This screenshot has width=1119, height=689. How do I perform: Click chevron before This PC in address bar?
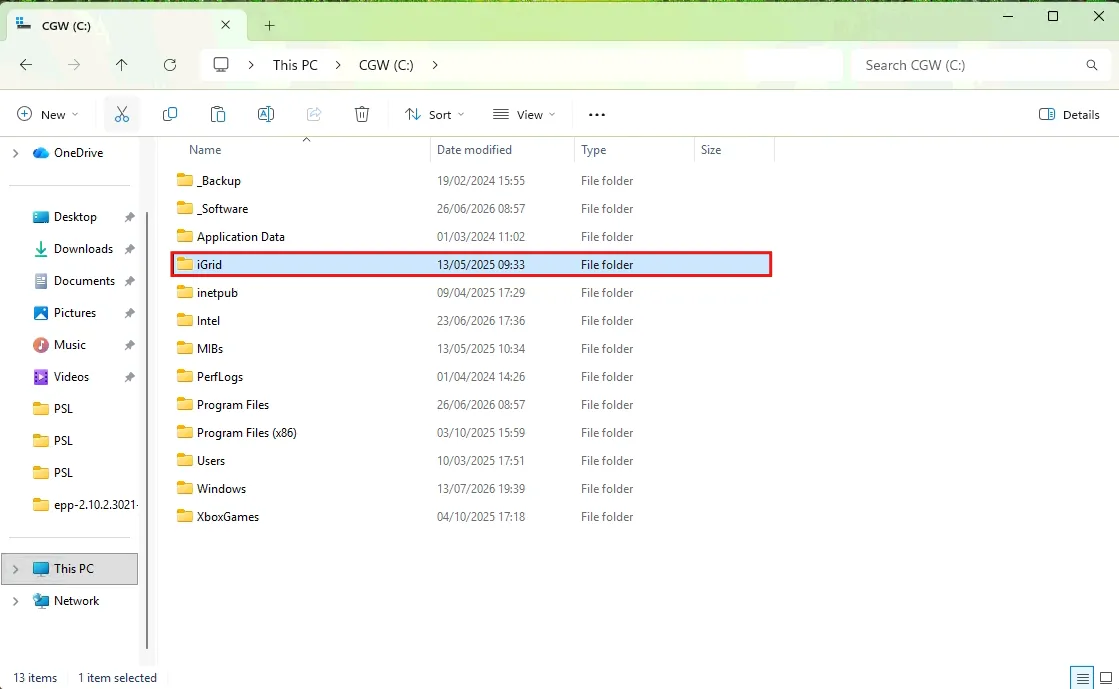point(251,65)
